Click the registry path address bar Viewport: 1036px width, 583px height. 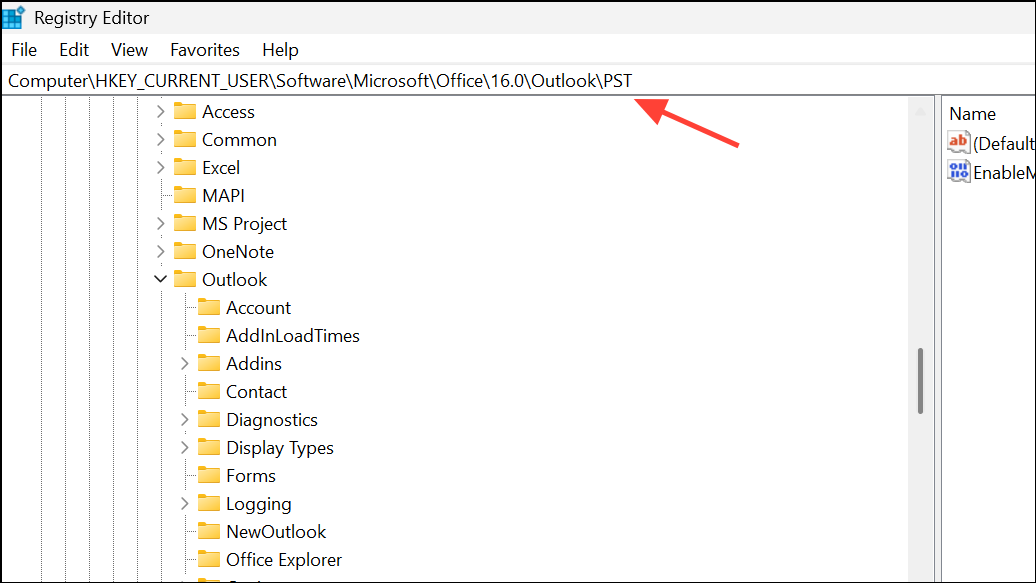[x=400, y=80]
